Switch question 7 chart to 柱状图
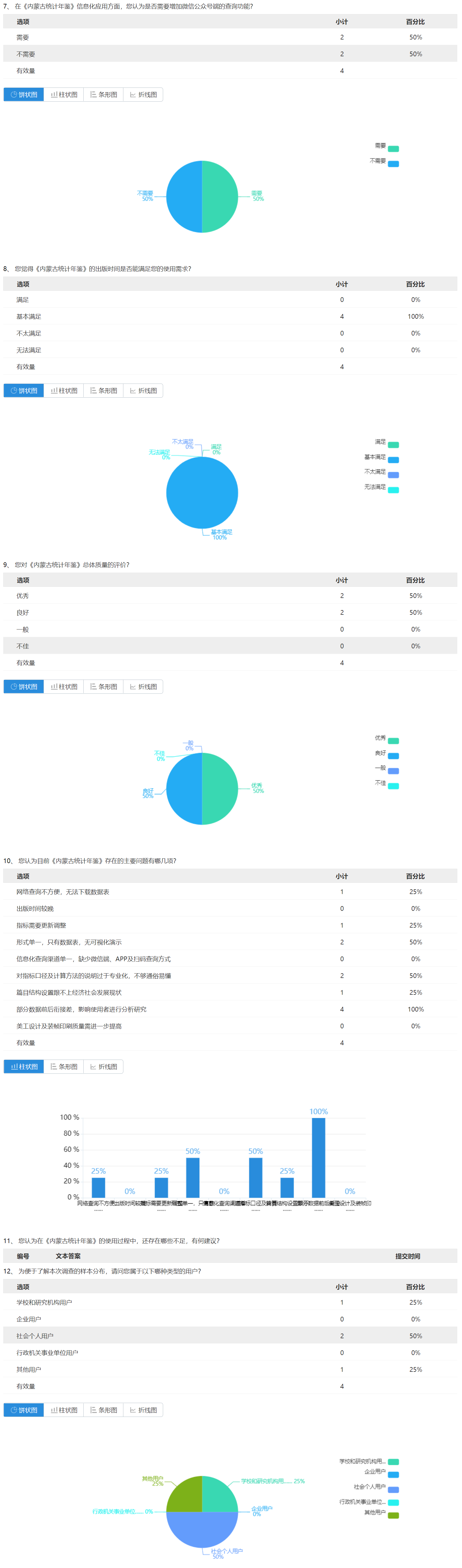This screenshot has width=462, height=1568. [64, 94]
